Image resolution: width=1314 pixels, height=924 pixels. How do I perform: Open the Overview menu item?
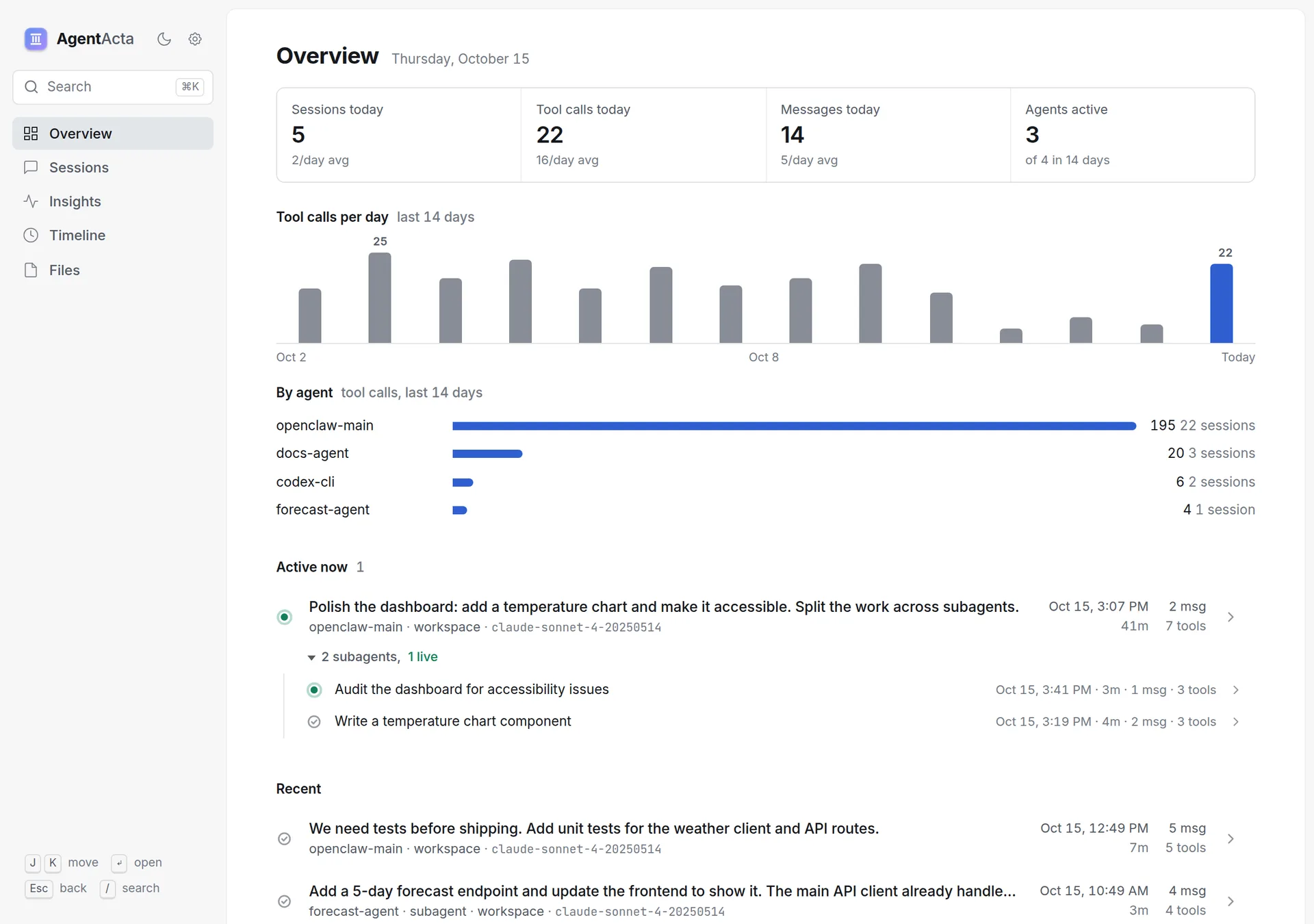tap(113, 133)
